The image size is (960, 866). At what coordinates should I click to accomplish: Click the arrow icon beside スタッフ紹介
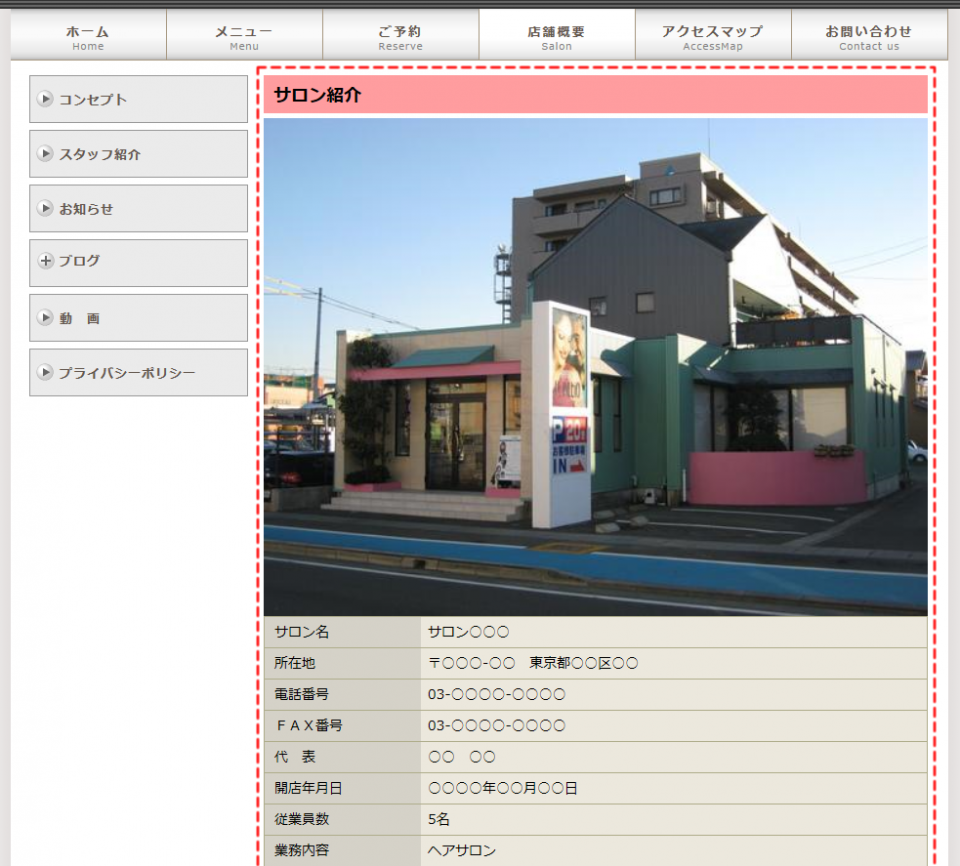click(x=45, y=153)
